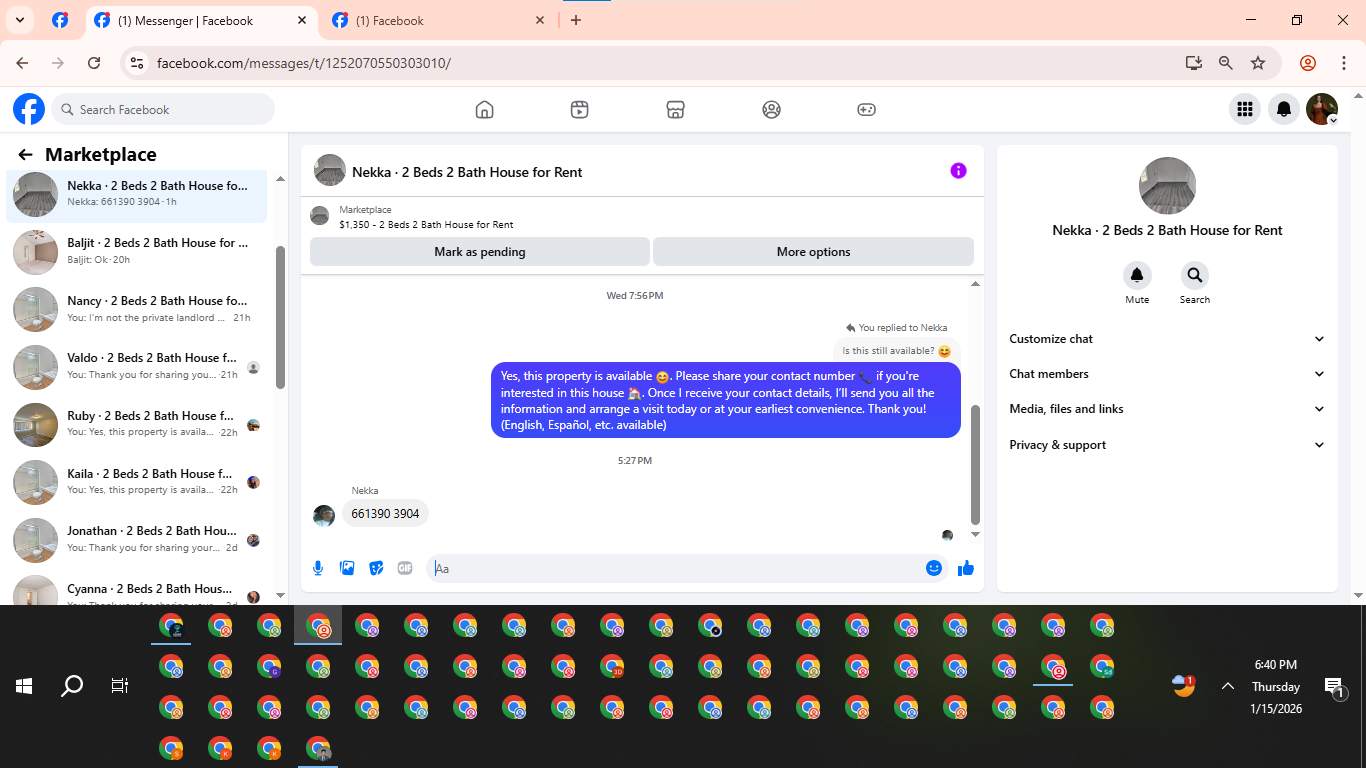The width and height of the screenshot is (1366, 768).
Task: Open Chrome tab search dropdown arrow
Action: pos(19,20)
